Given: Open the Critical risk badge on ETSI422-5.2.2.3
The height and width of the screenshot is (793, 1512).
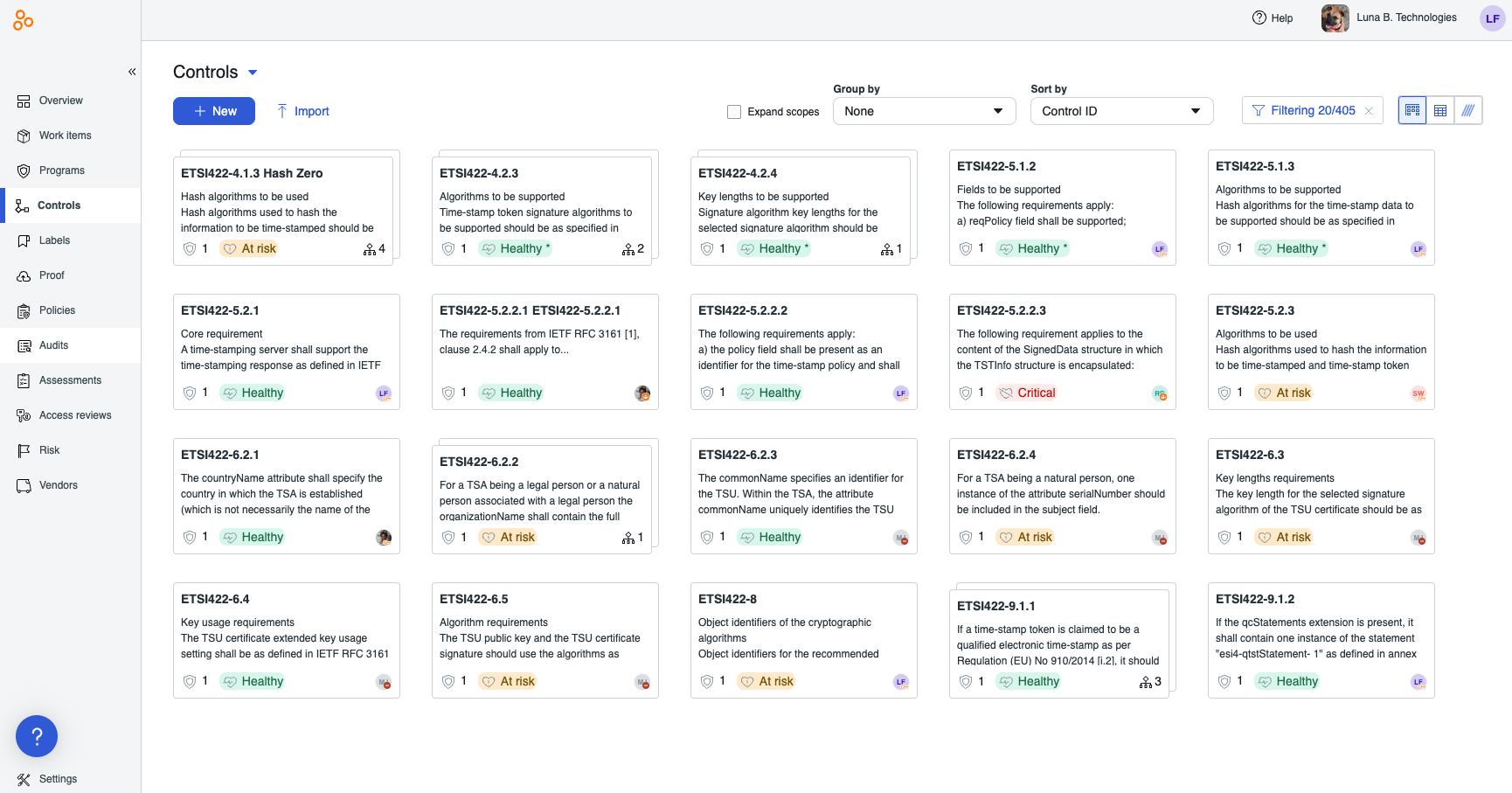Looking at the screenshot, I should coord(1027,393).
